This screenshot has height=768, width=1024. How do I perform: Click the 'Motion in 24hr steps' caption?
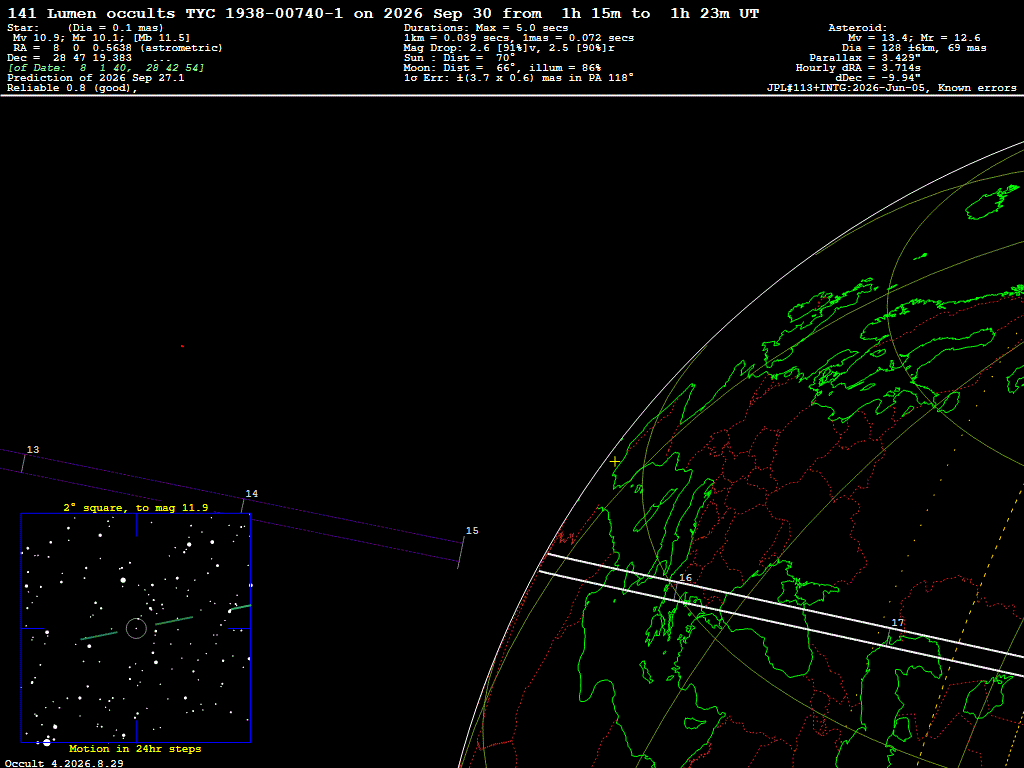coord(135,748)
